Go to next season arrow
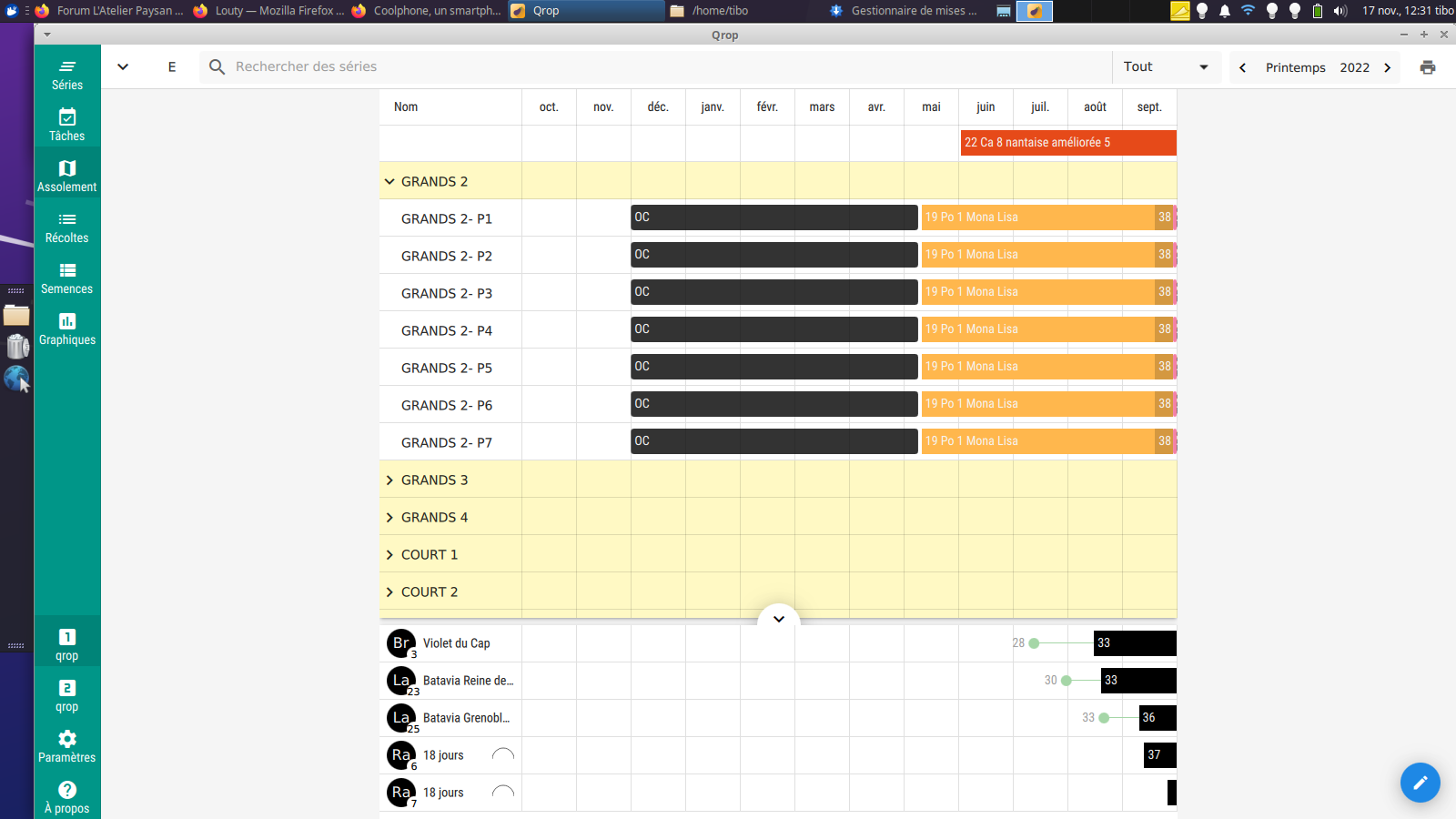The image size is (1456, 819). (1388, 67)
